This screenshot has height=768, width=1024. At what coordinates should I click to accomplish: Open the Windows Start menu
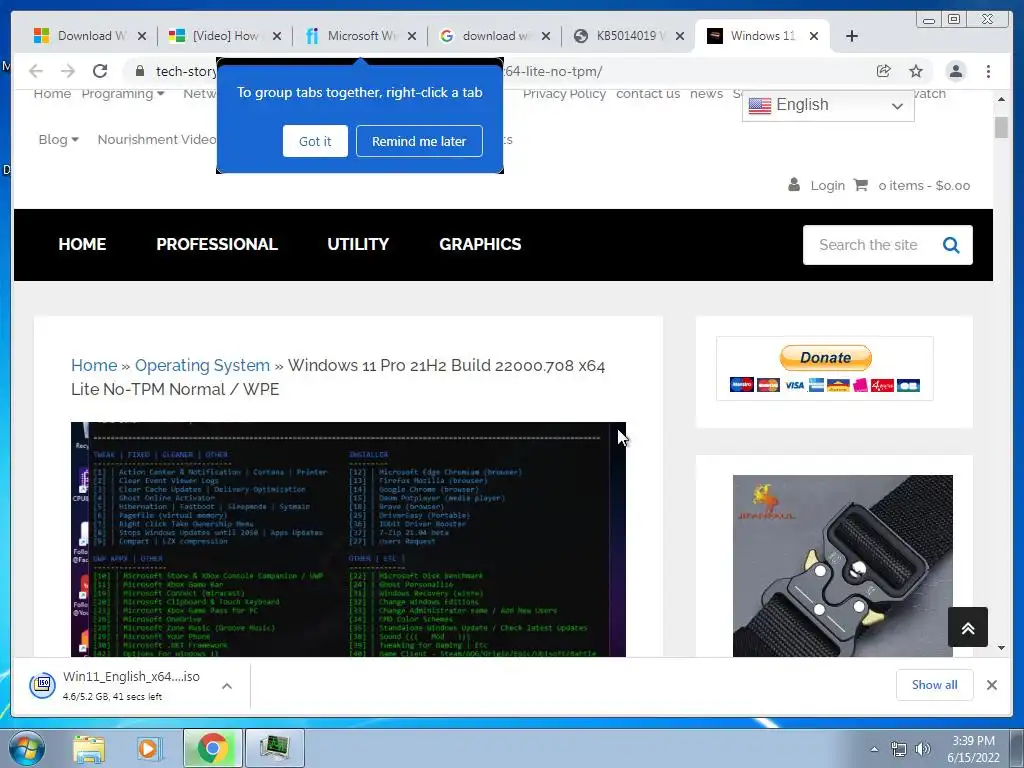[26, 748]
